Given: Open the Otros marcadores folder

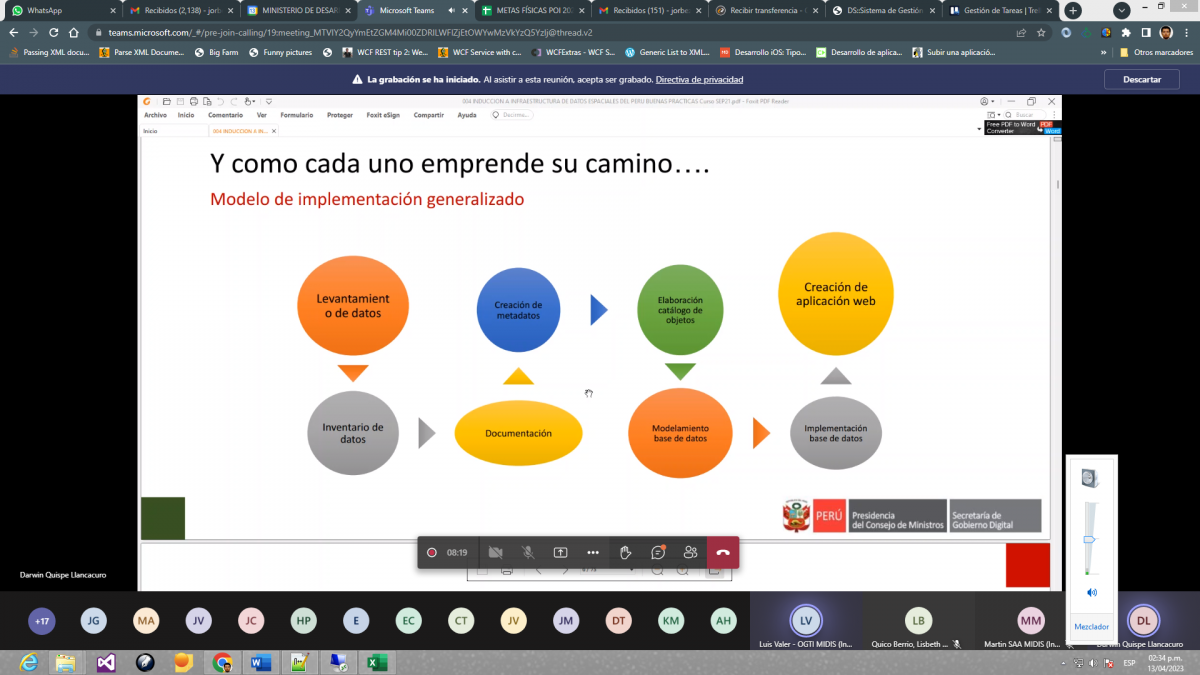Looking at the screenshot, I should click(x=1156, y=52).
